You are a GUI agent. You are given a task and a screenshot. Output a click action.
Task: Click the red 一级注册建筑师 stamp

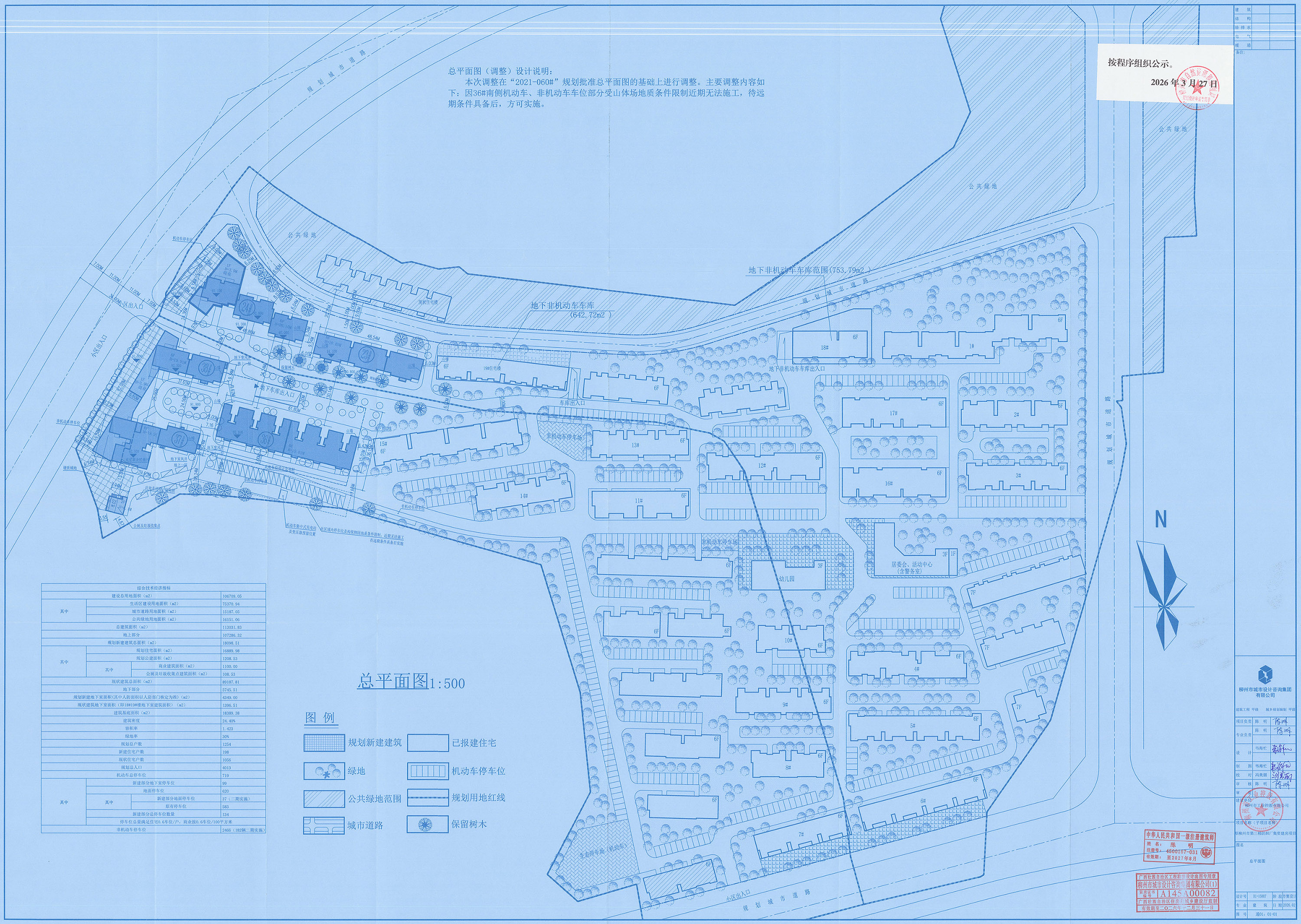coord(1179,847)
